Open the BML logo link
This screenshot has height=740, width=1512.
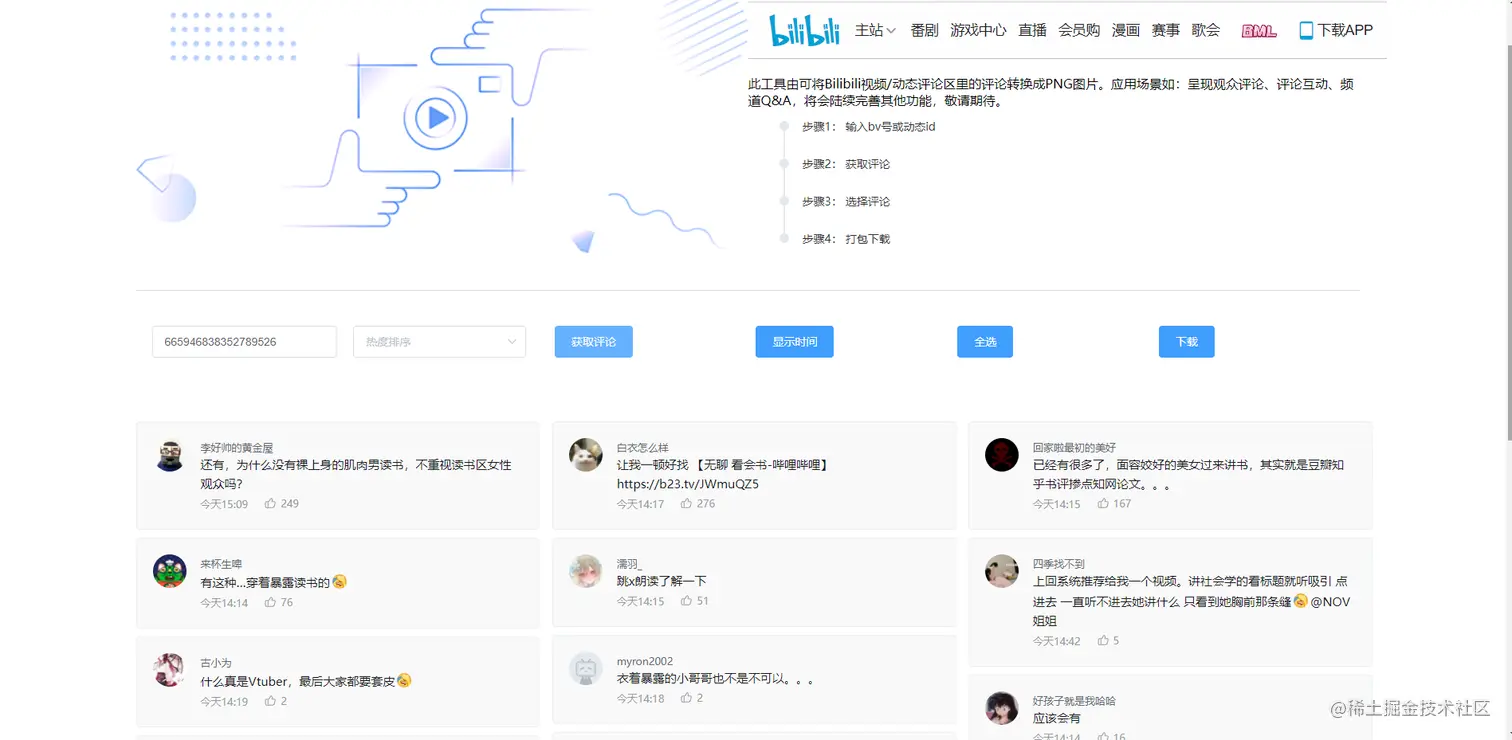click(1259, 31)
